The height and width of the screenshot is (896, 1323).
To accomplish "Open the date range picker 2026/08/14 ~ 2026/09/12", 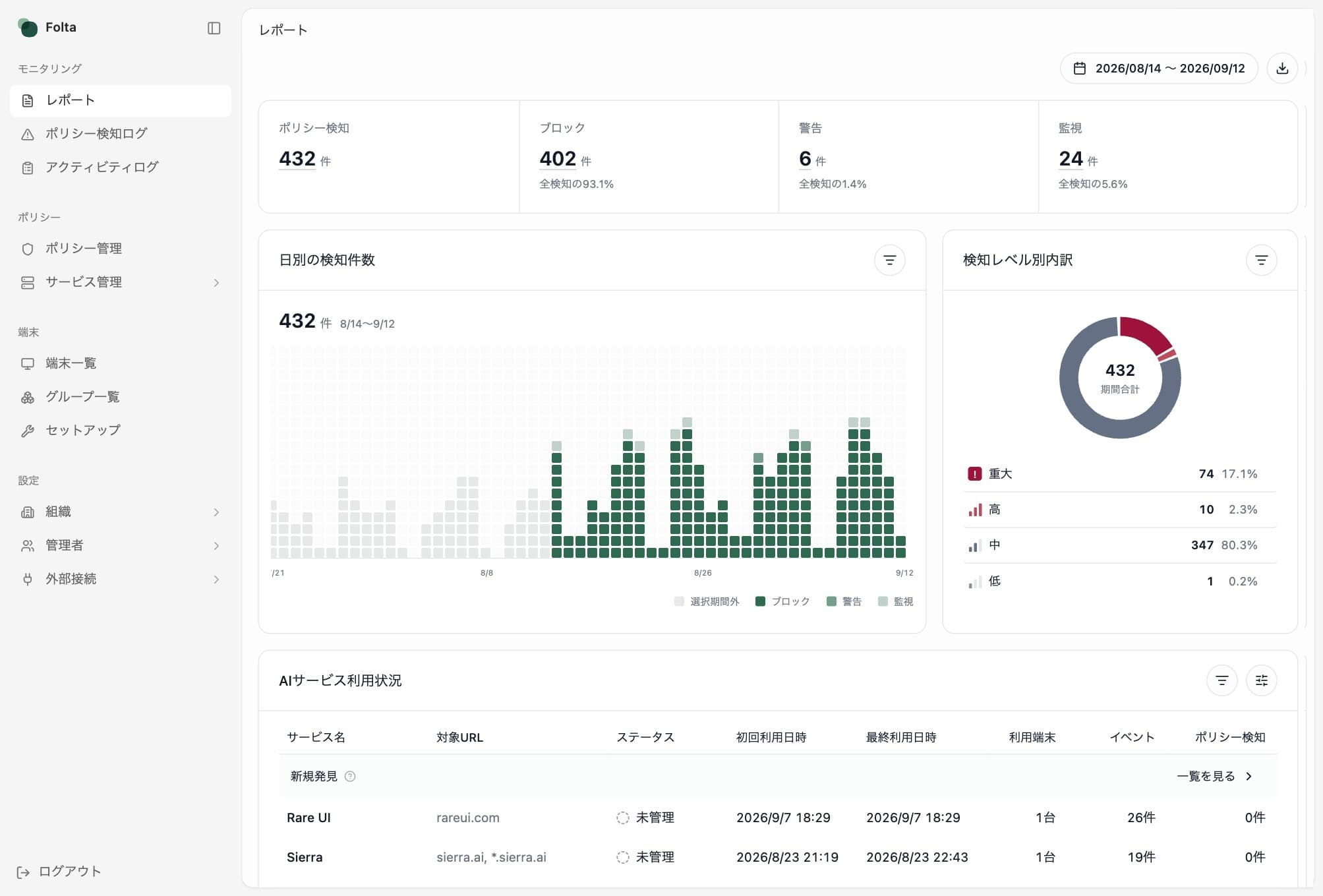I will (x=1158, y=69).
